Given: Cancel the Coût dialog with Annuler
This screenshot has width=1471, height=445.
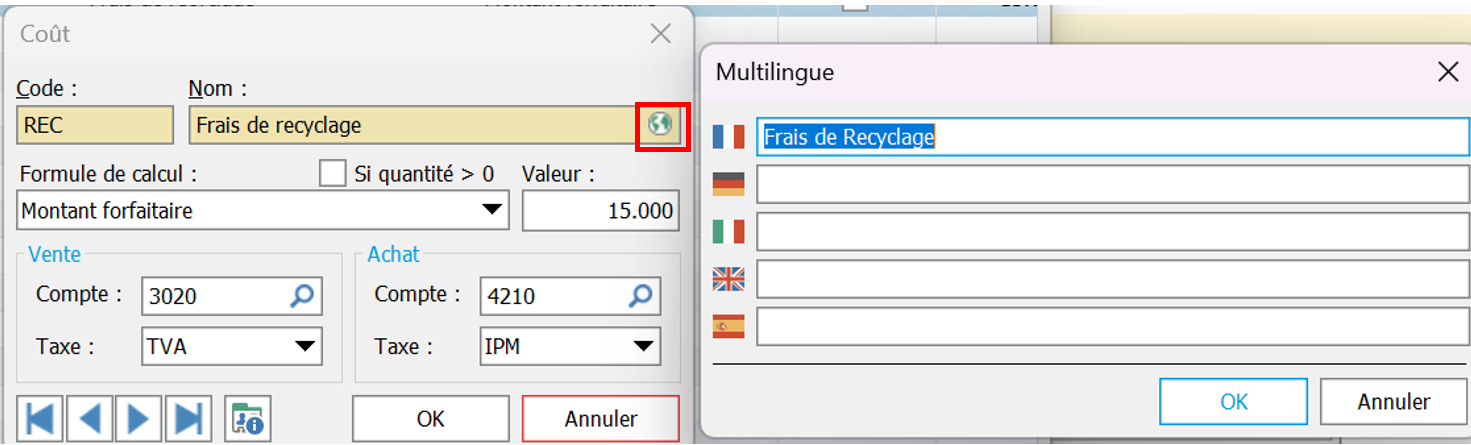Looking at the screenshot, I should pyautogui.click(x=601, y=418).
